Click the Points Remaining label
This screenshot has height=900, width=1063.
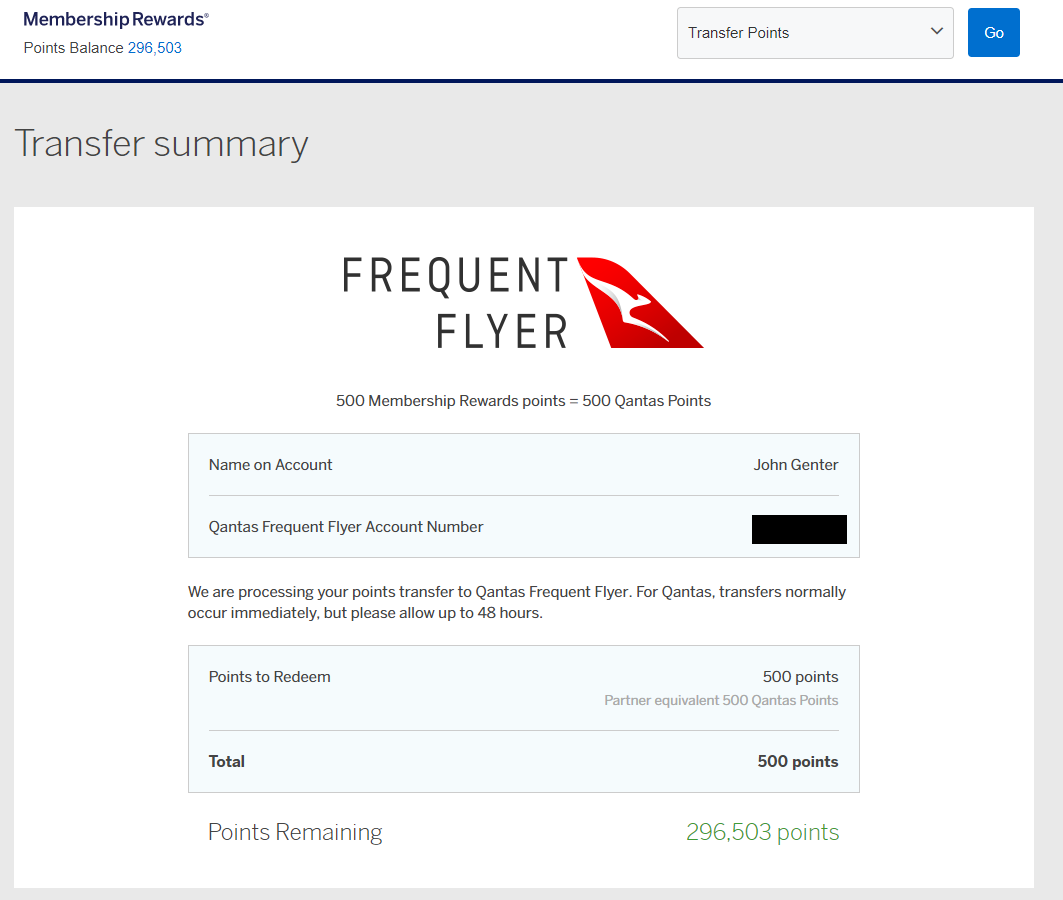(x=295, y=832)
